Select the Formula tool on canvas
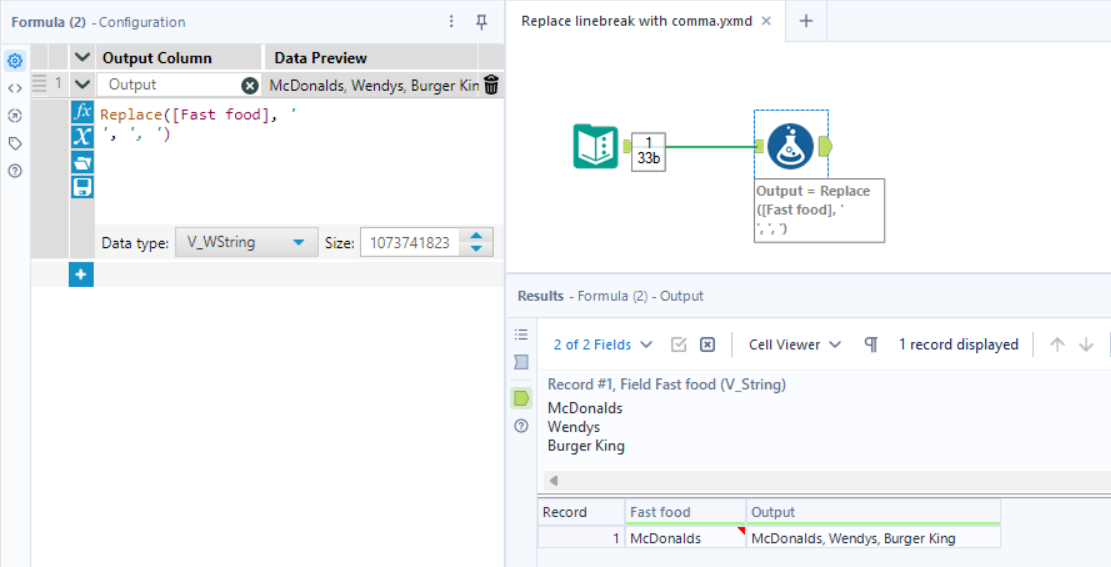Screen dimensions: 1111x567 [790, 147]
